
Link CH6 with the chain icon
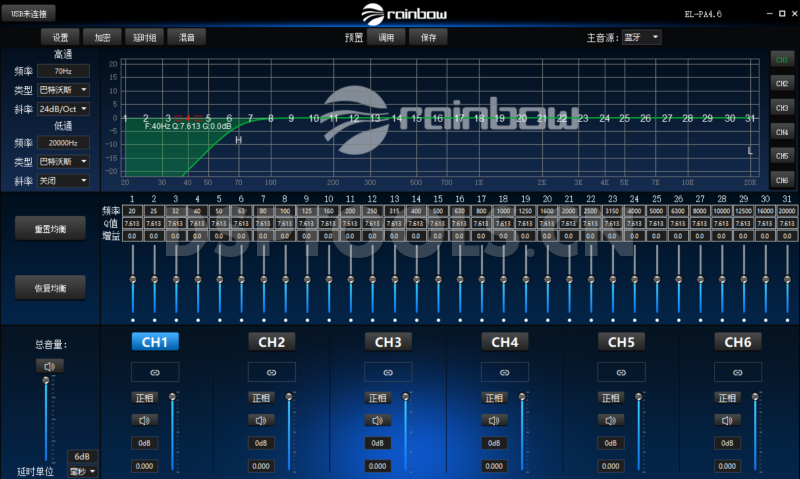click(x=738, y=372)
